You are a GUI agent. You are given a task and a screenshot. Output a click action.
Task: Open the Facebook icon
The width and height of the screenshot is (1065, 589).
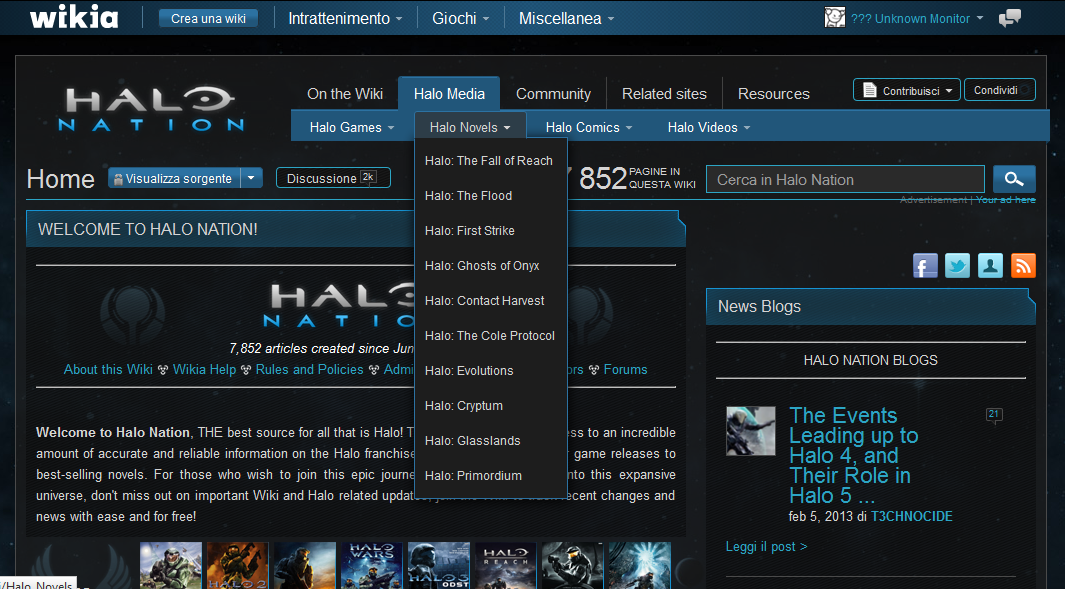point(925,266)
